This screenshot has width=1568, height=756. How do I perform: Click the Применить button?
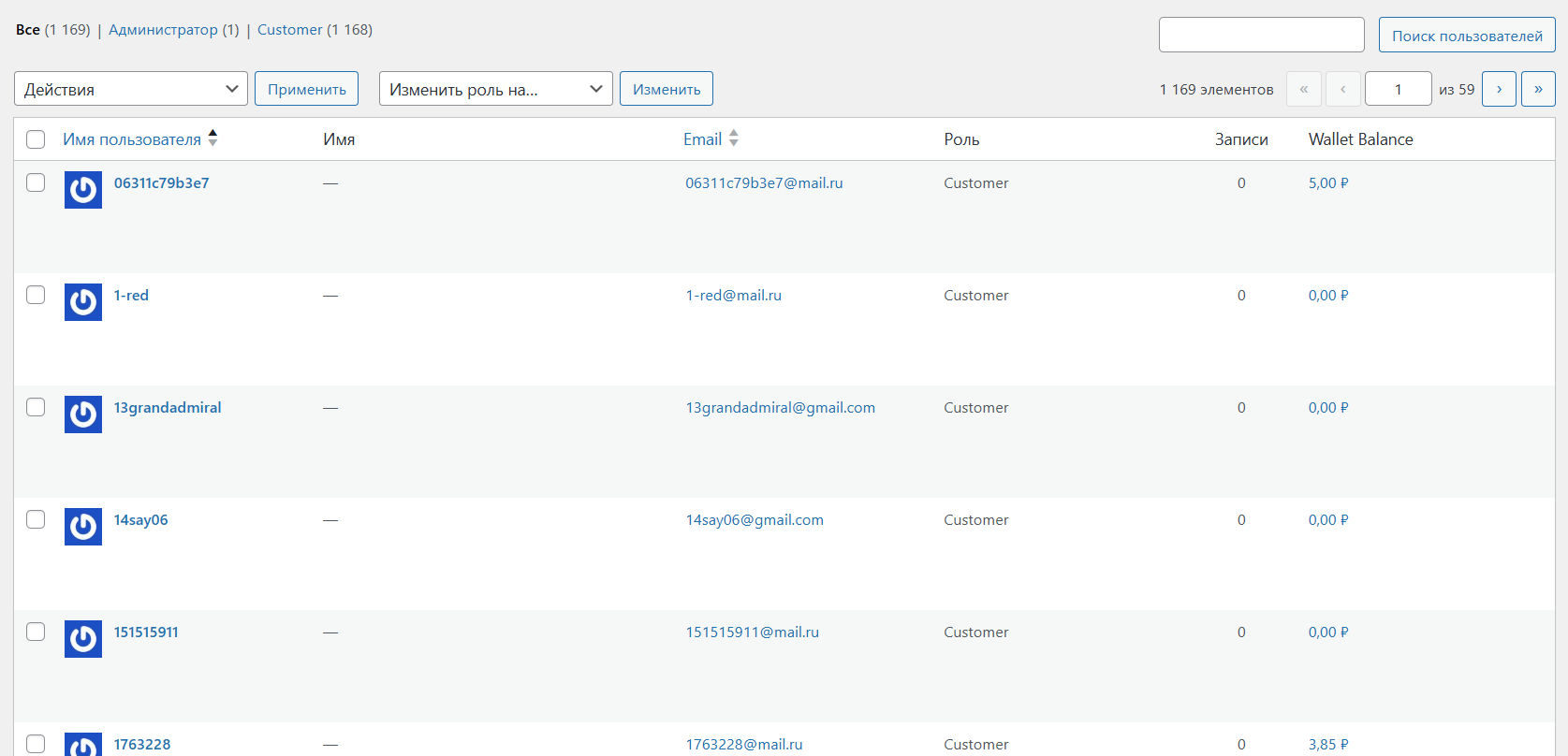306,89
